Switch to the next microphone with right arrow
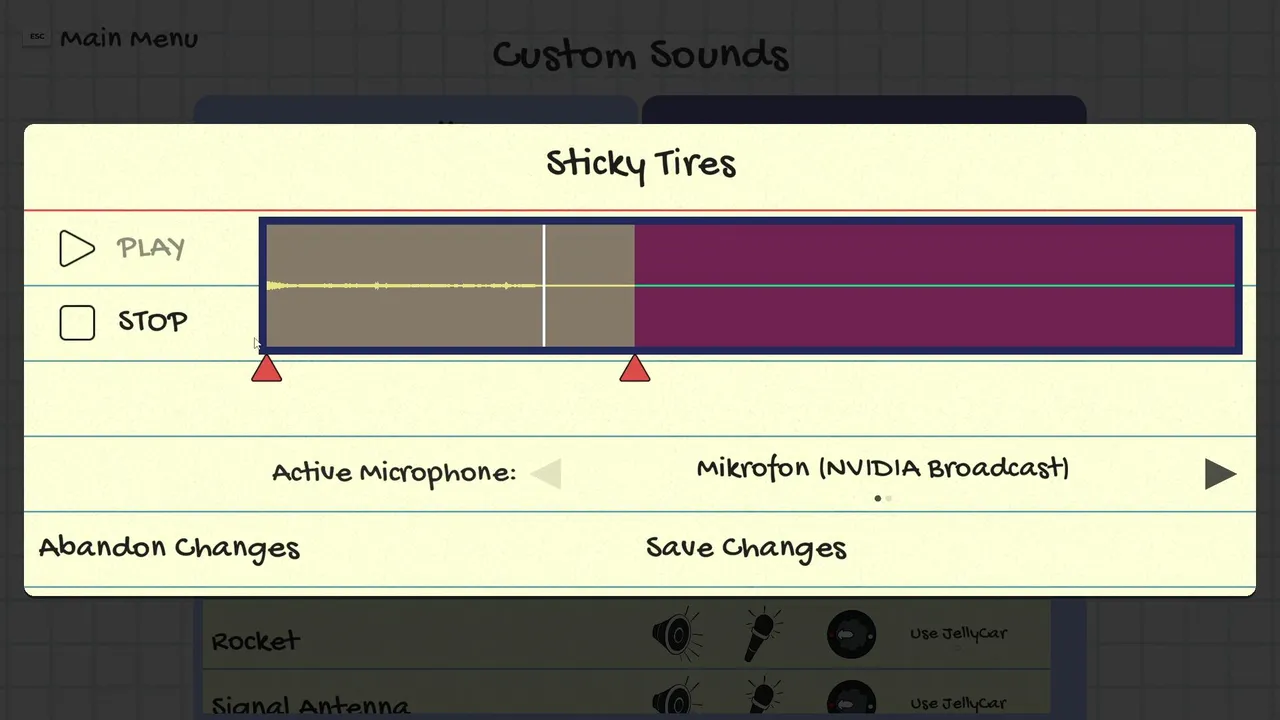 [1220, 474]
